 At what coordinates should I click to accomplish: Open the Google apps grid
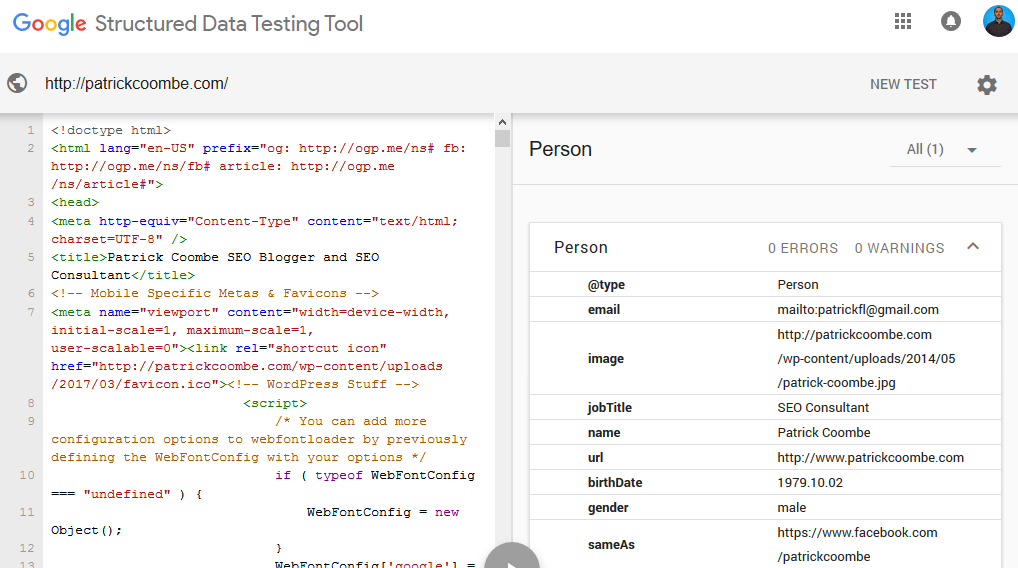902,21
